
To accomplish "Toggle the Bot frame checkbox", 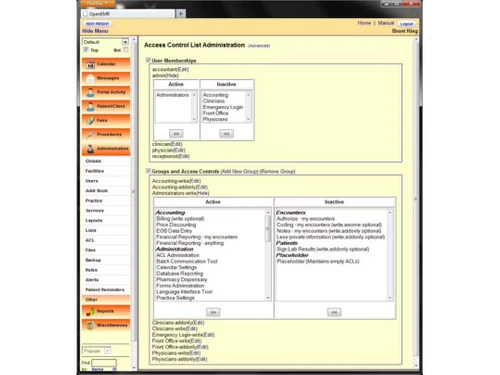I will (126, 50).
